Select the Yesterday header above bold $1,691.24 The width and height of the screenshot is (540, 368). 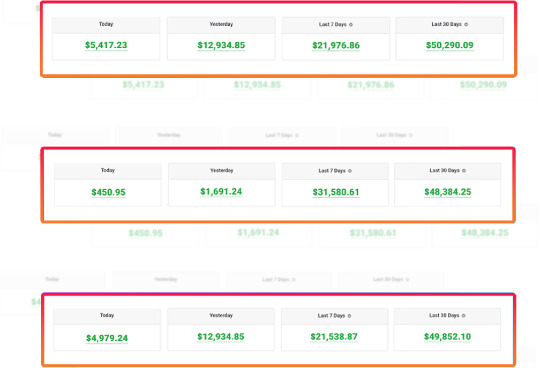click(x=221, y=170)
